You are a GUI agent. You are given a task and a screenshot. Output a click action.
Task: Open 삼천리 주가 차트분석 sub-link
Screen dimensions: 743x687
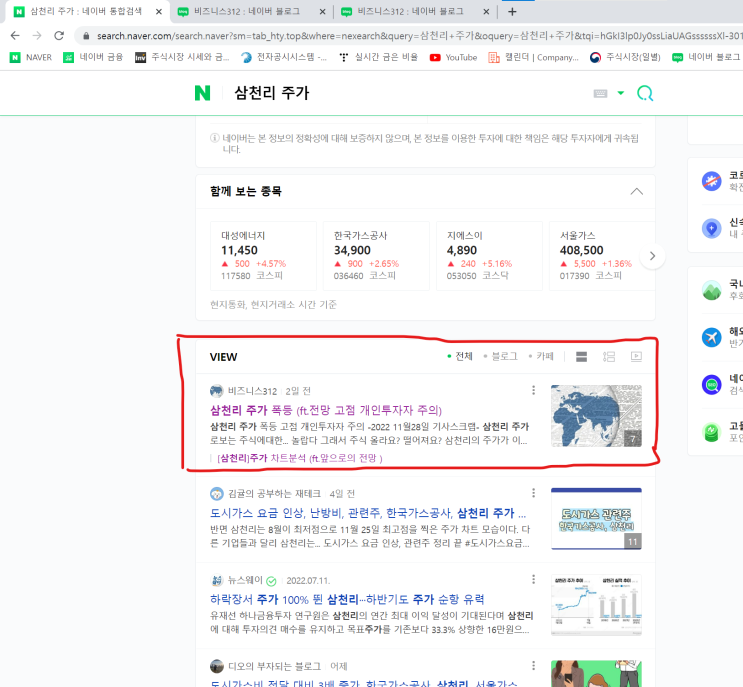[x=299, y=458]
